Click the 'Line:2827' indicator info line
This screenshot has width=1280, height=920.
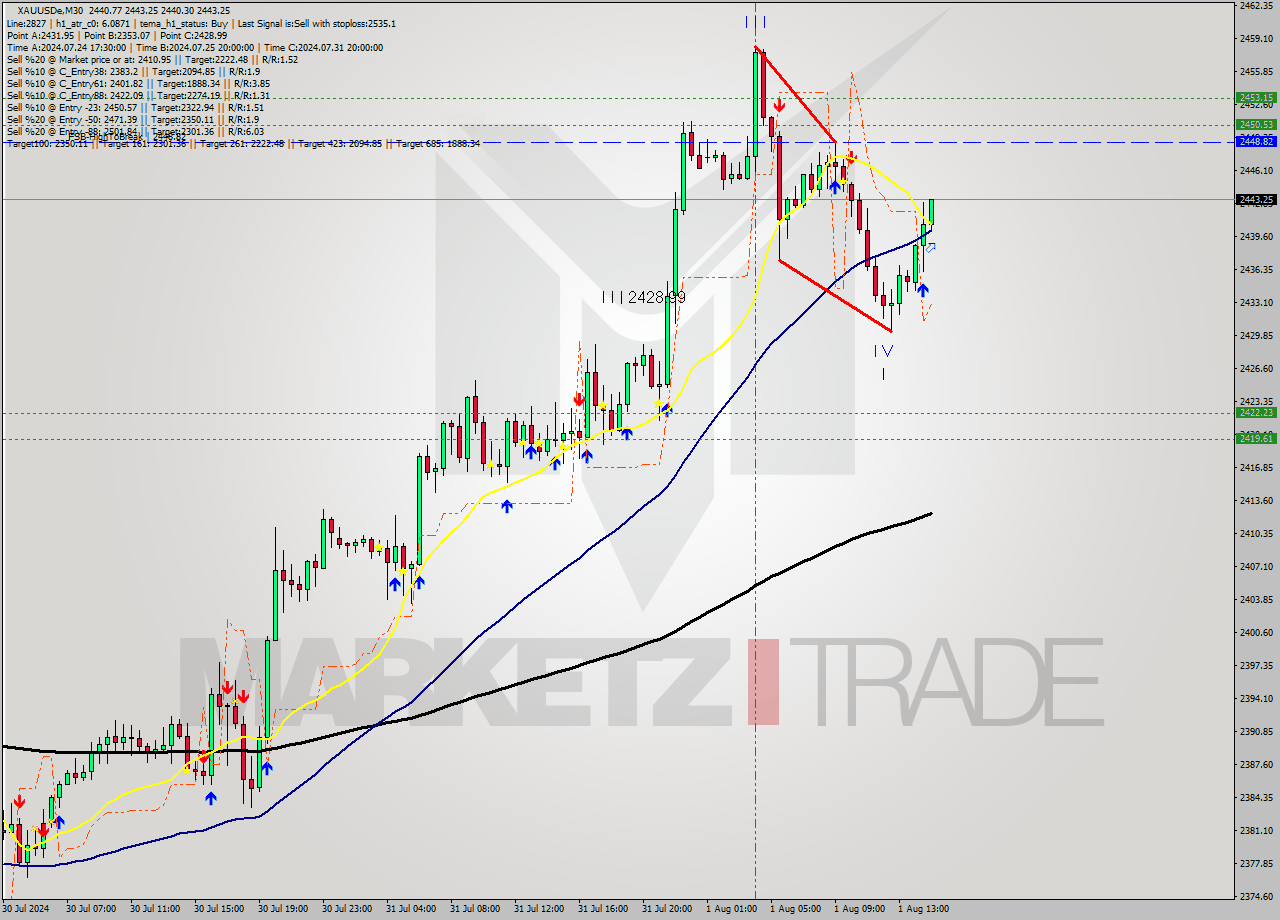[201, 24]
